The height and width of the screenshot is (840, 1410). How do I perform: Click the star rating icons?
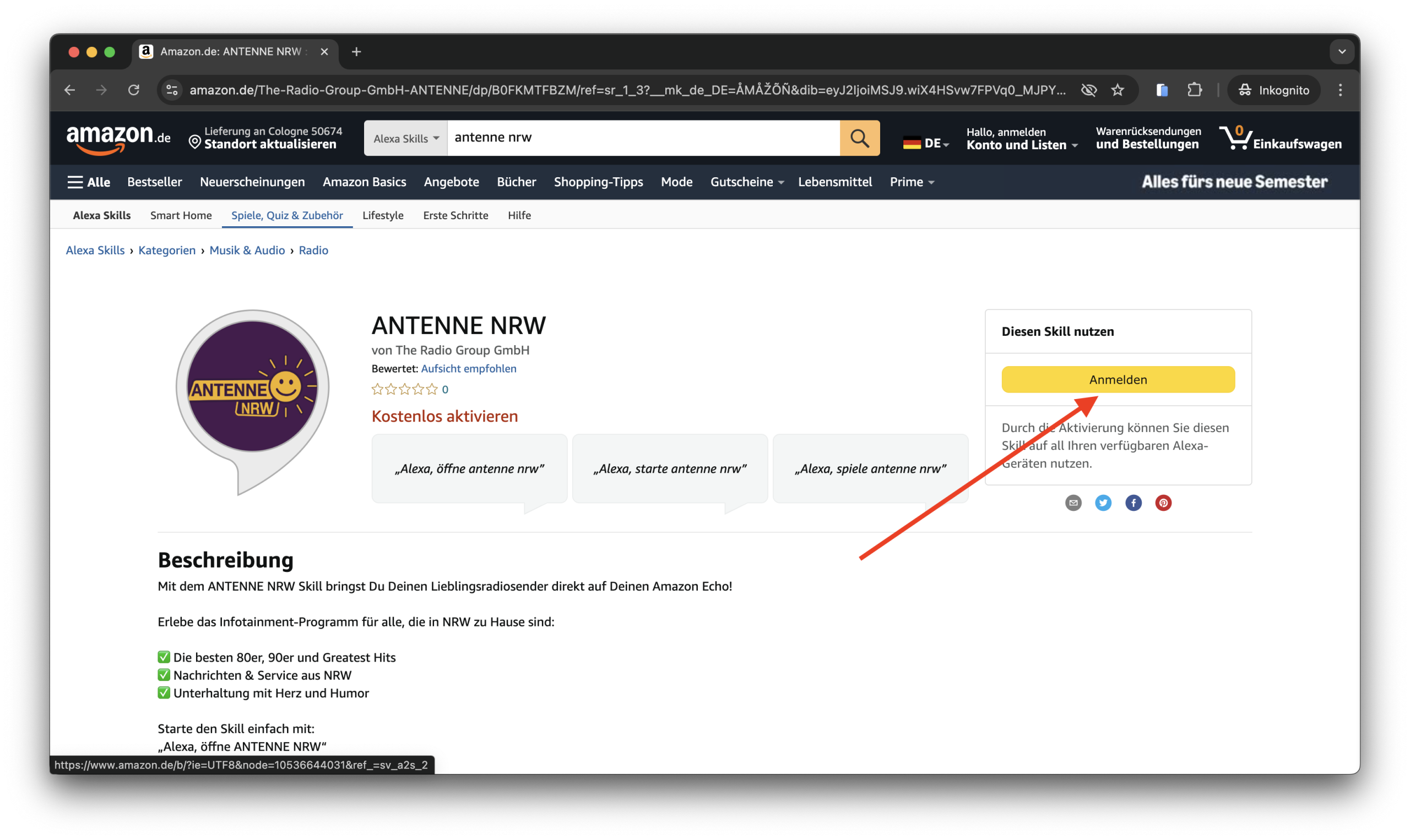click(404, 389)
